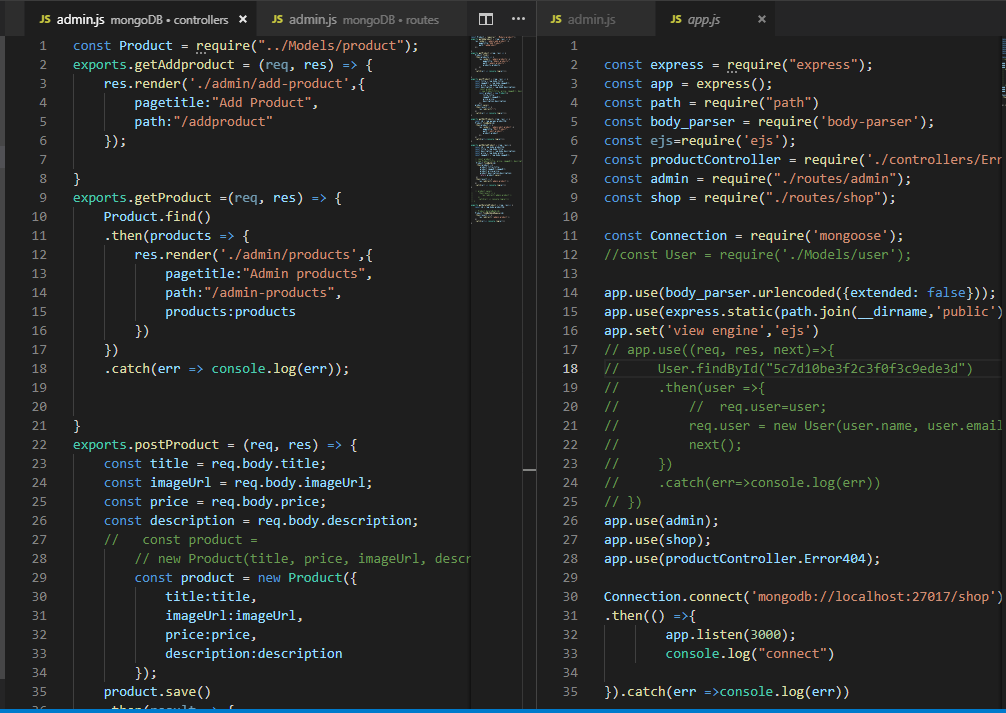Screen dimensions: 1006x713
Task: Click line number 18 in app.js editor
Action: tap(570, 368)
